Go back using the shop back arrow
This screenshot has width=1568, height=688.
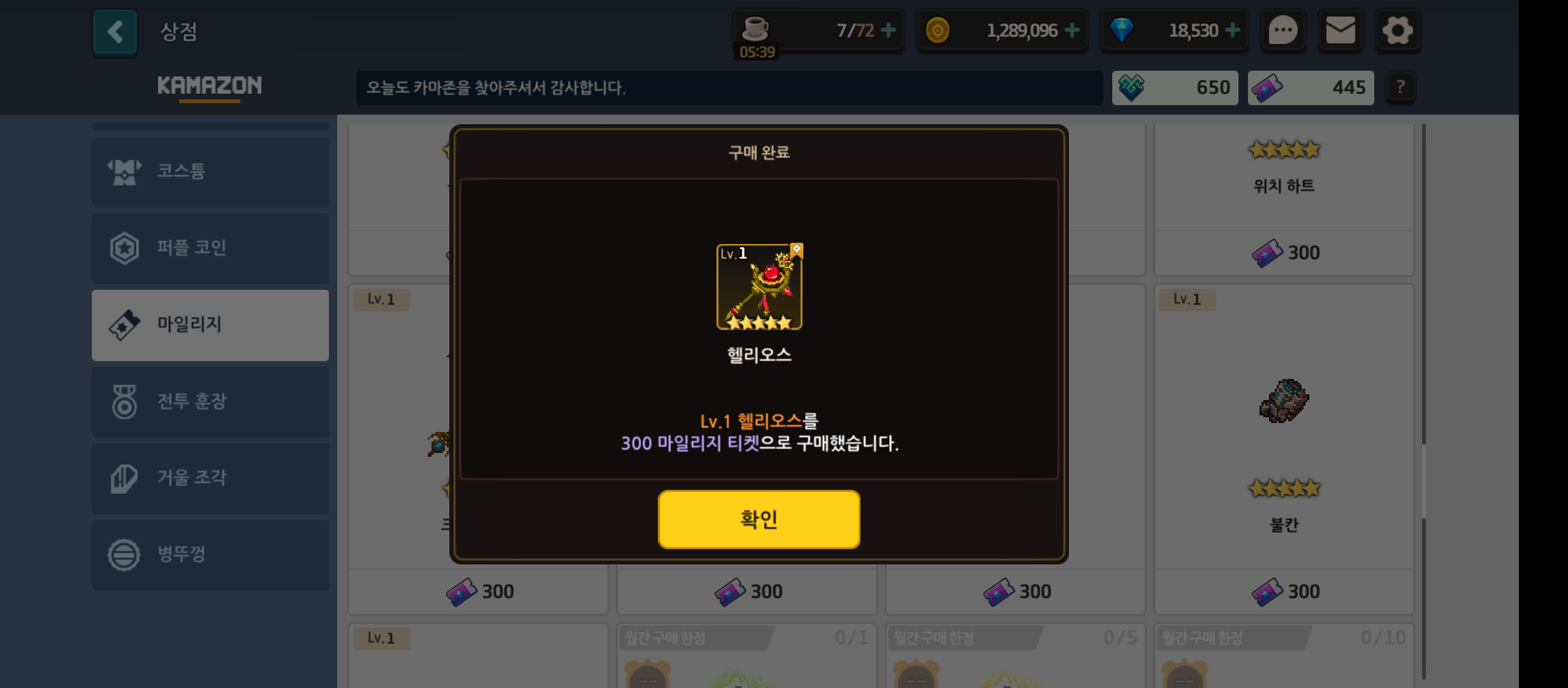pos(115,31)
